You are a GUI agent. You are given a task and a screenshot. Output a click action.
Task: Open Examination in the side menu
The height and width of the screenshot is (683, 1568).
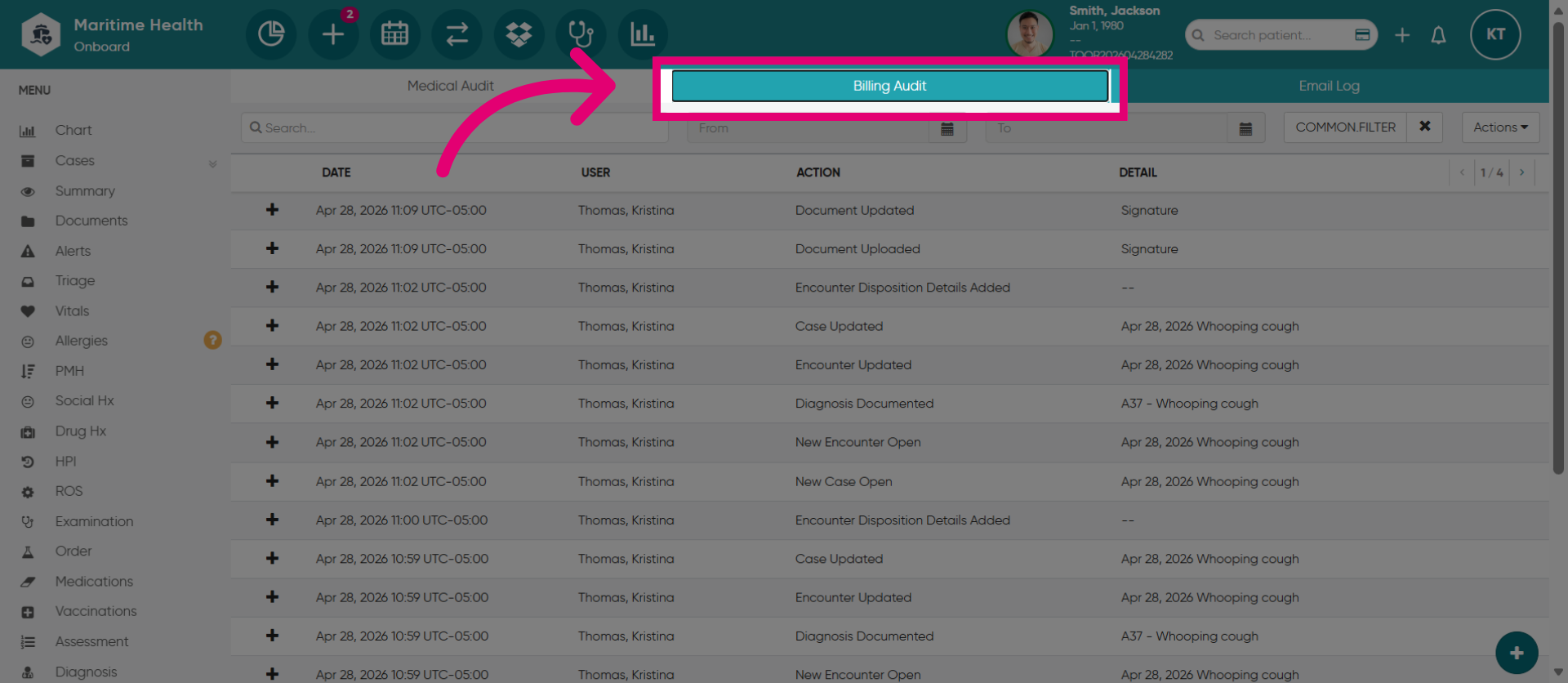tap(94, 521)
